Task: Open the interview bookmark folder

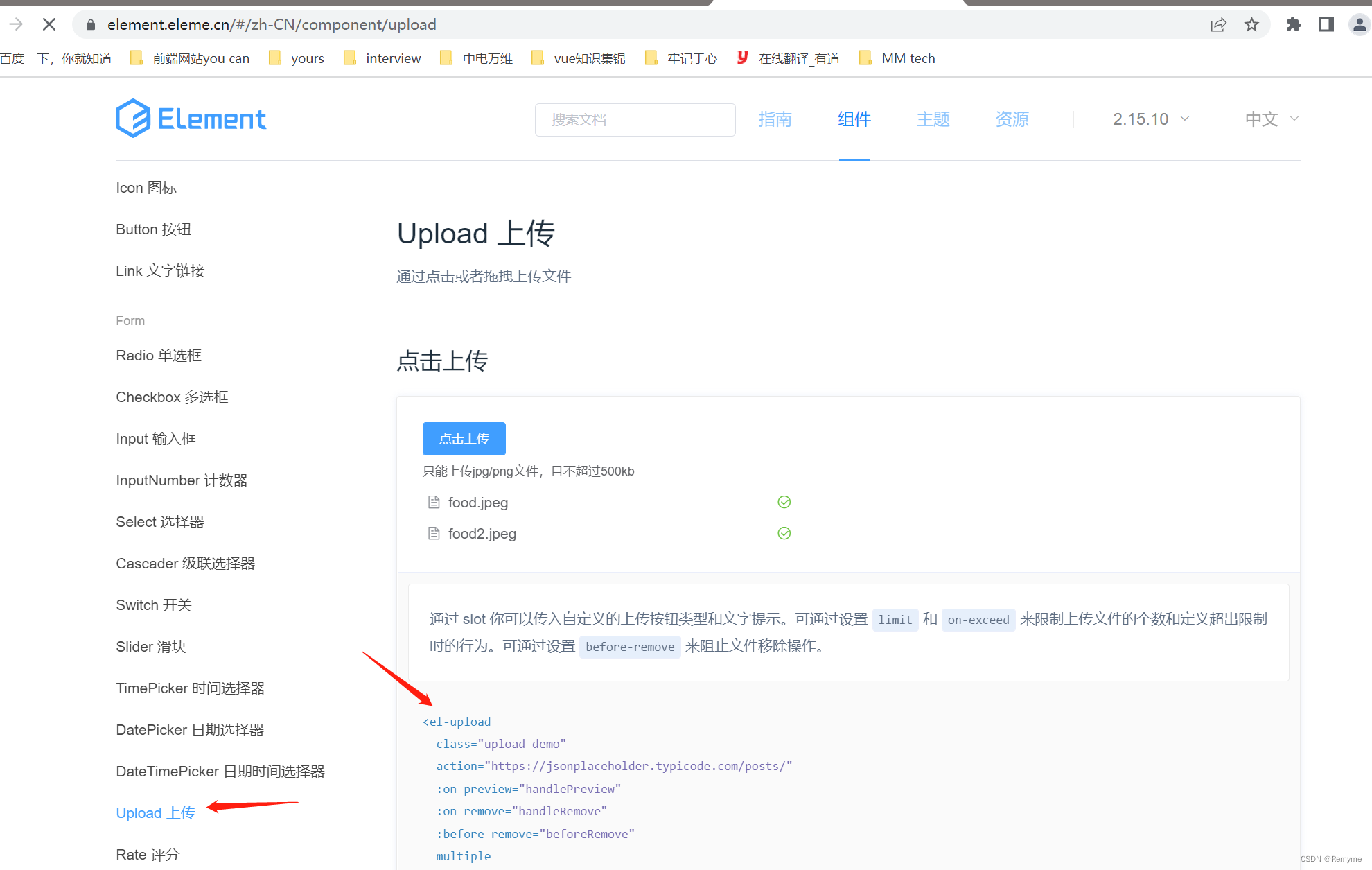Action: [x=382, y=58]
